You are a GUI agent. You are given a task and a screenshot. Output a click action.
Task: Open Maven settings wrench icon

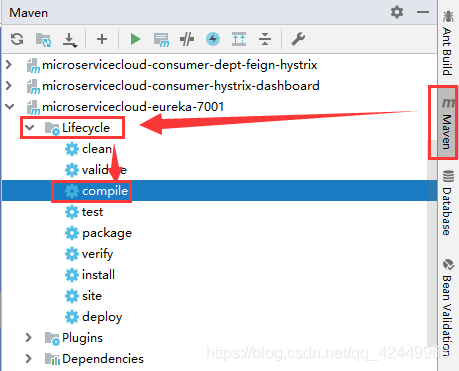[298, 39]
